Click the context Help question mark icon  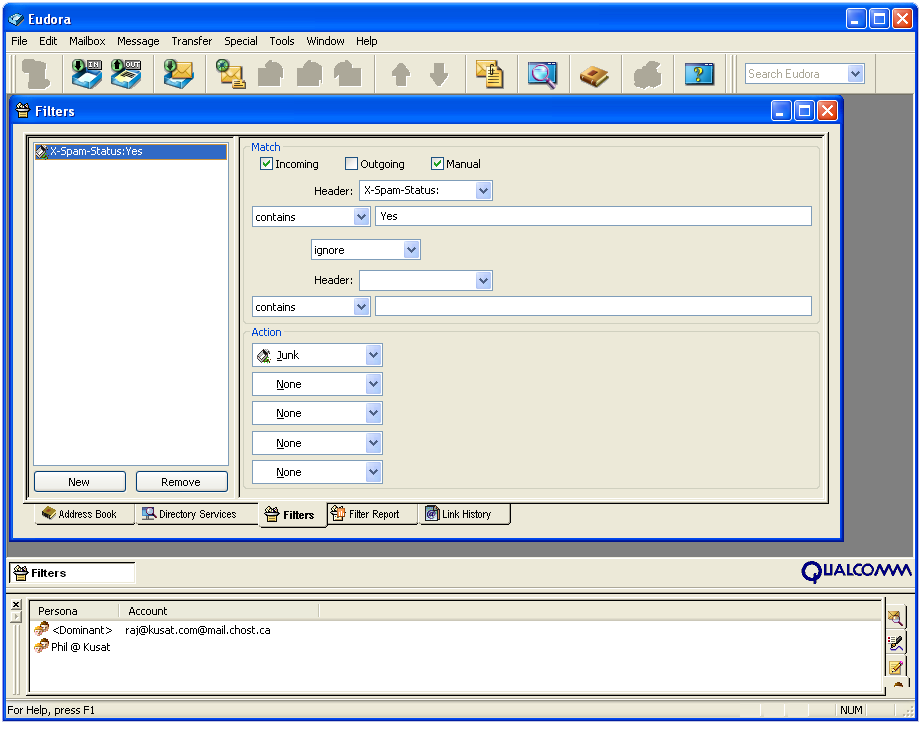[699, 74]
